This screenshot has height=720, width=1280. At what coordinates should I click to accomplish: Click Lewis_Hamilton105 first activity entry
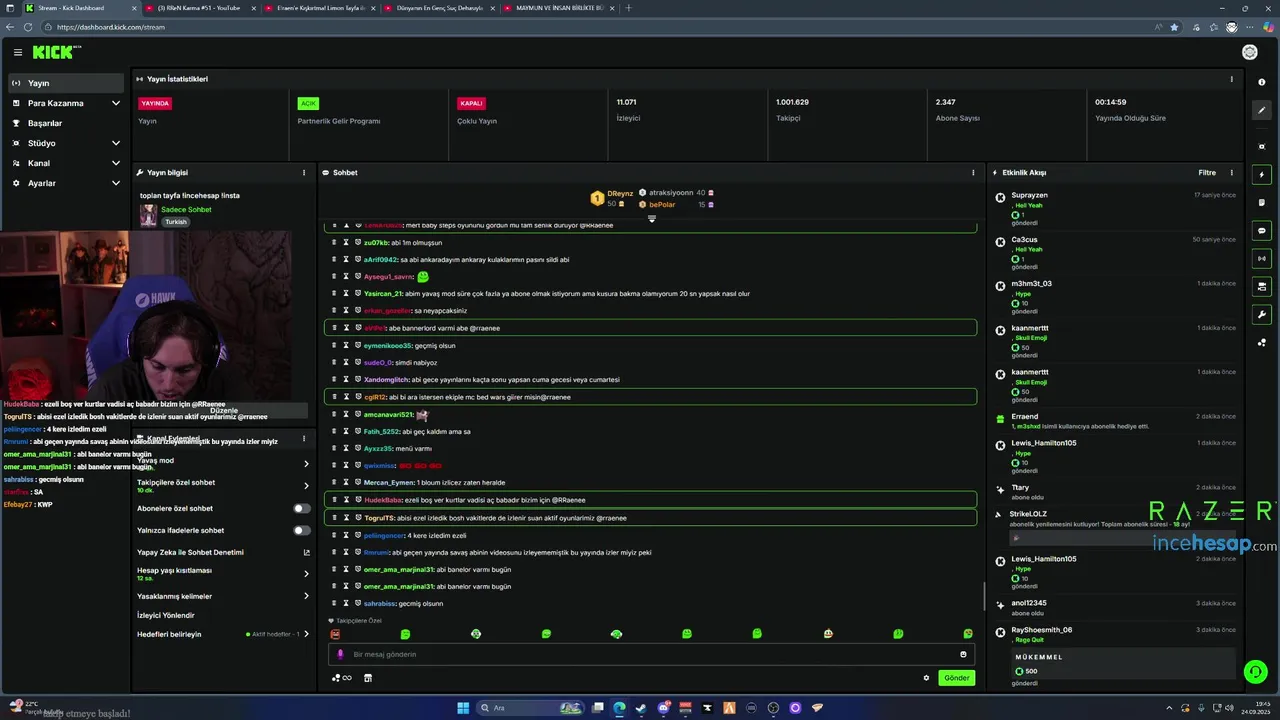(1044, 443)
